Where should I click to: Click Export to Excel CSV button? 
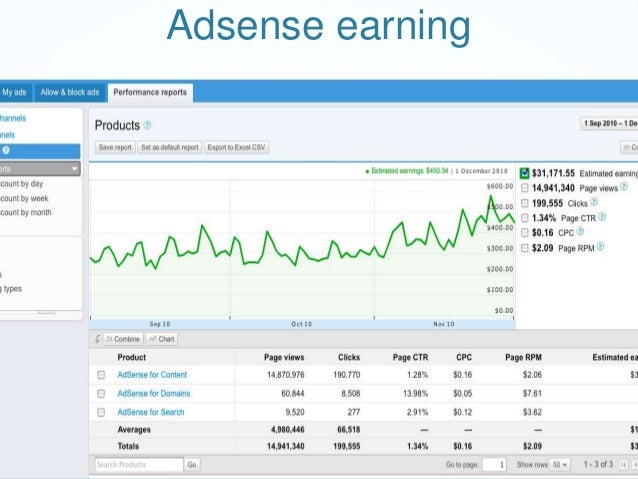pyautogui.click(x=236, y=147)
